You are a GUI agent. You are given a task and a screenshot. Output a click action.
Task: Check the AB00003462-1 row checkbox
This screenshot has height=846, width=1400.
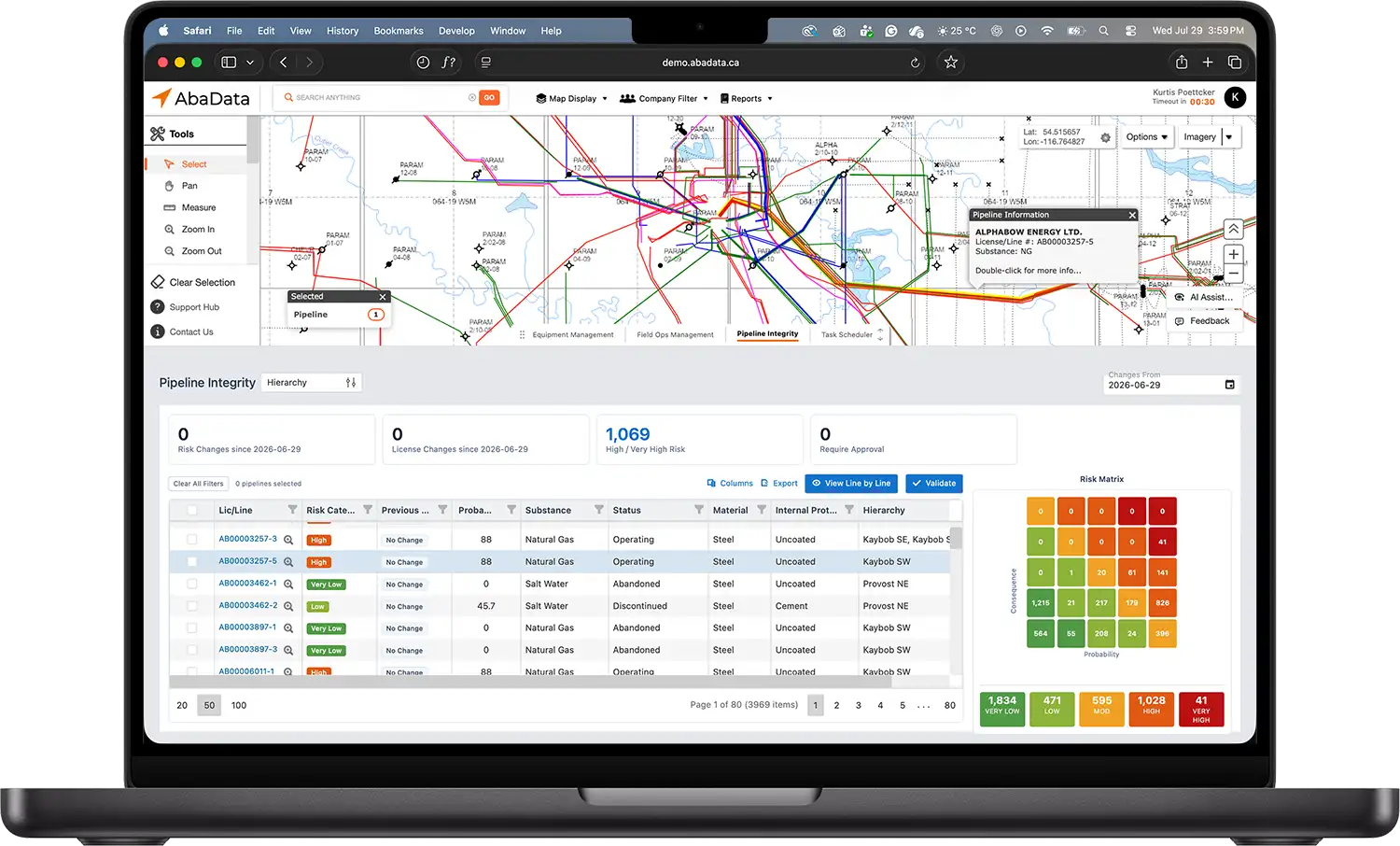(x=192, y=584)
